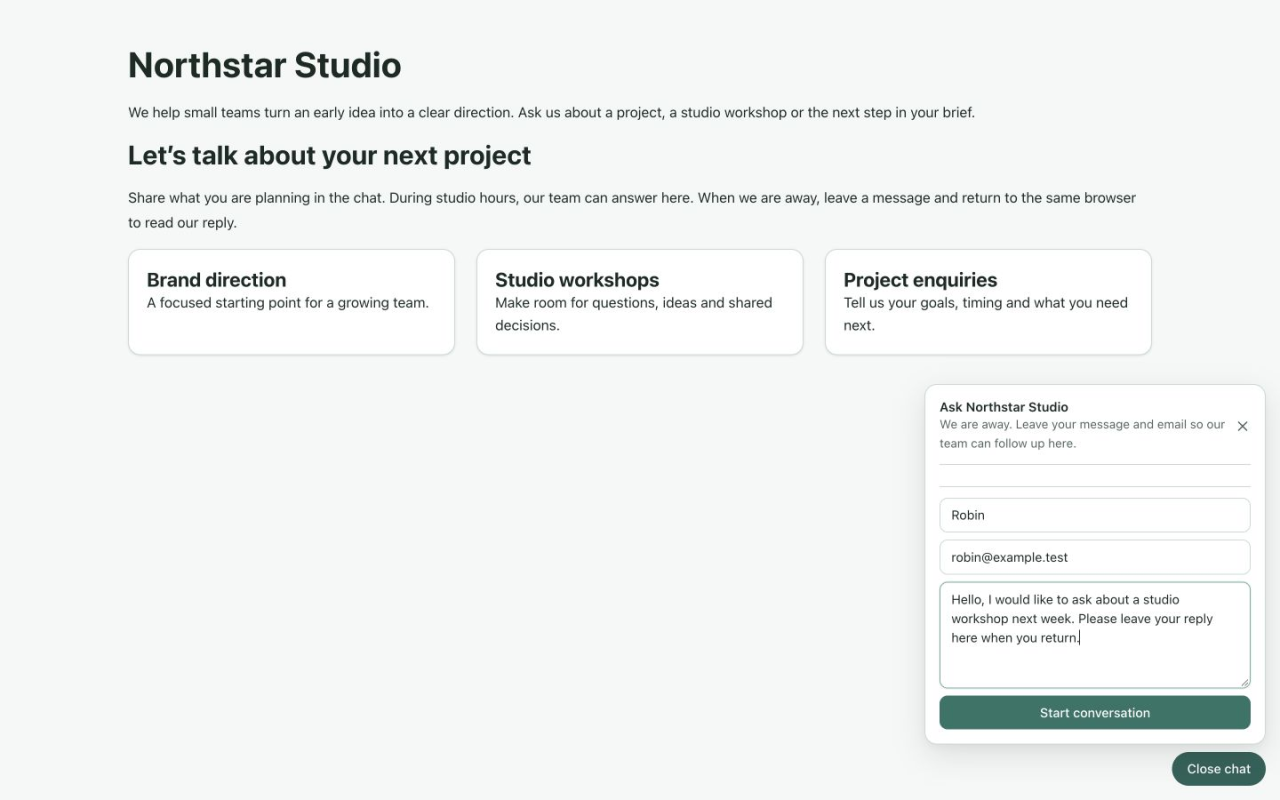This screenshot has width=1280, height=800.
Task: Select the Project enquiries card heading
Action: point(920,280)
